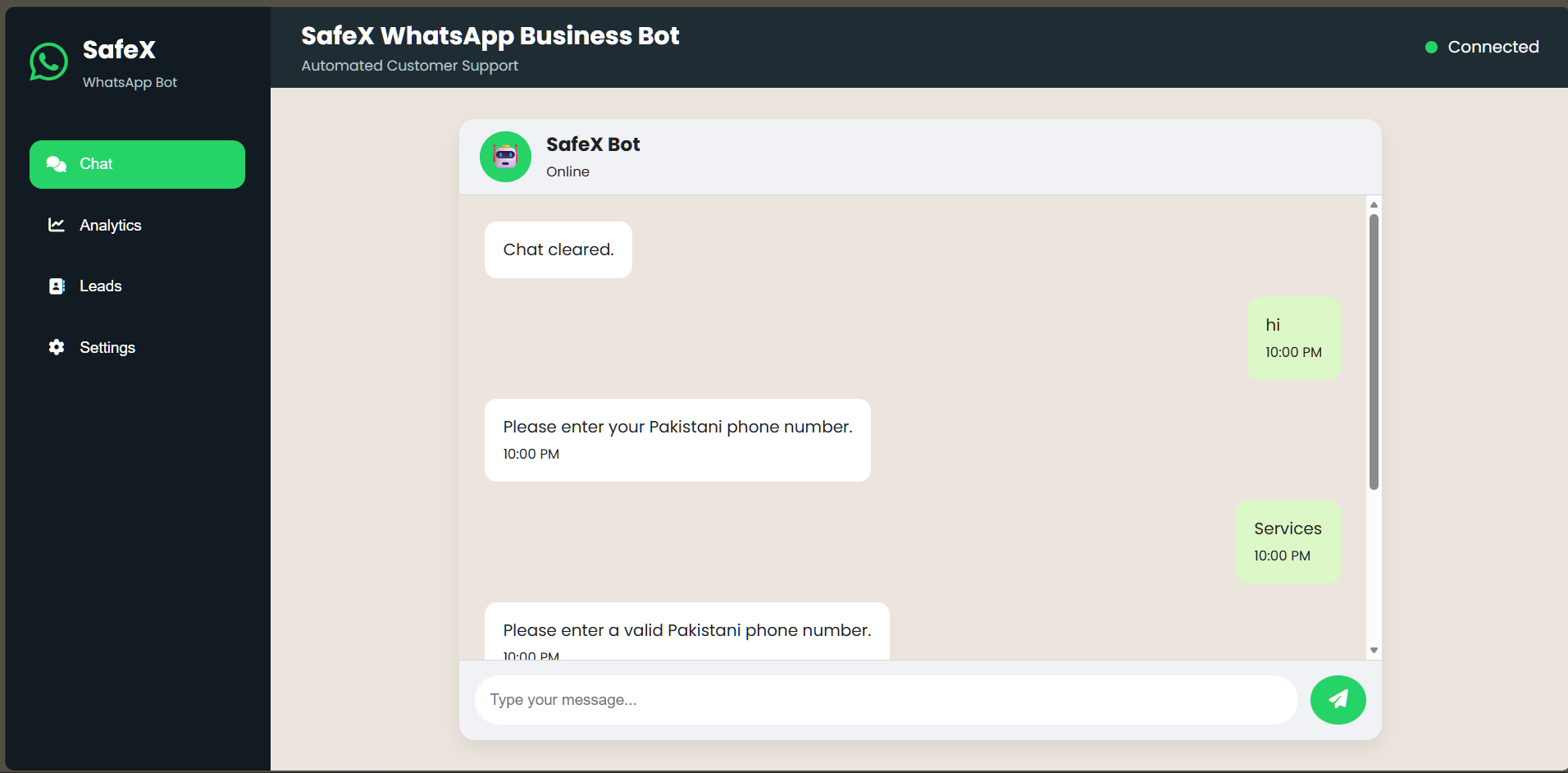Go to the Analytics page label

111,226
